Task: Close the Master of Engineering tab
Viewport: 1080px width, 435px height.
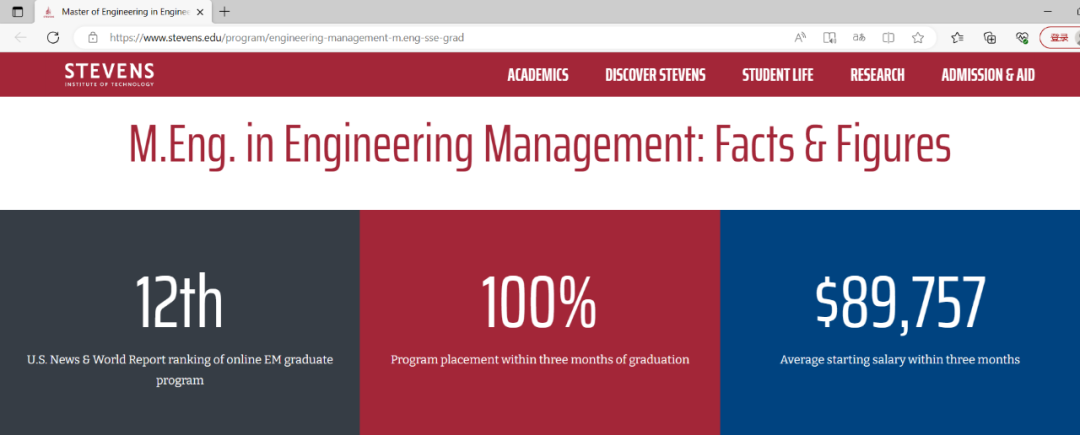Action: point(200,12)
